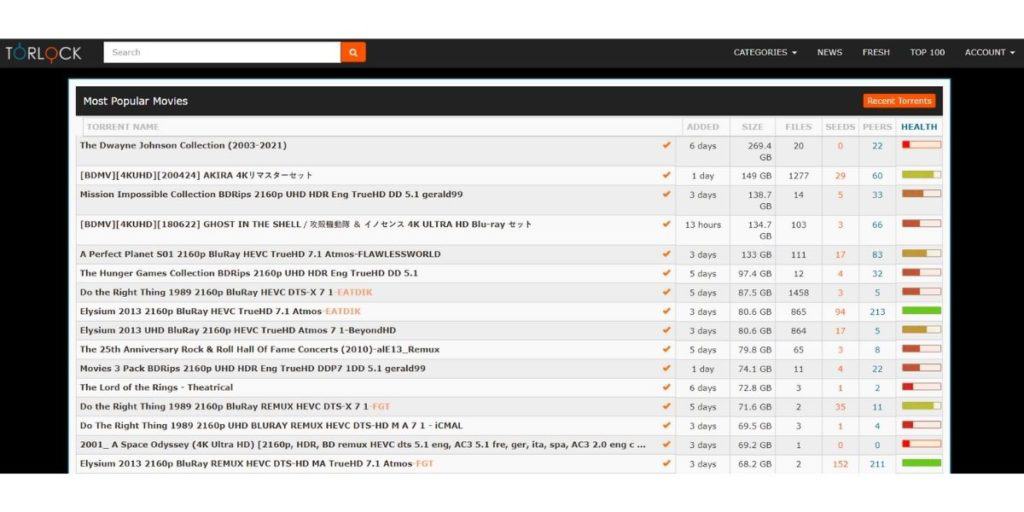Click verified checkmark on Elysium BeyondHD row
The image size is (1024, 512).
click(666, 330)
